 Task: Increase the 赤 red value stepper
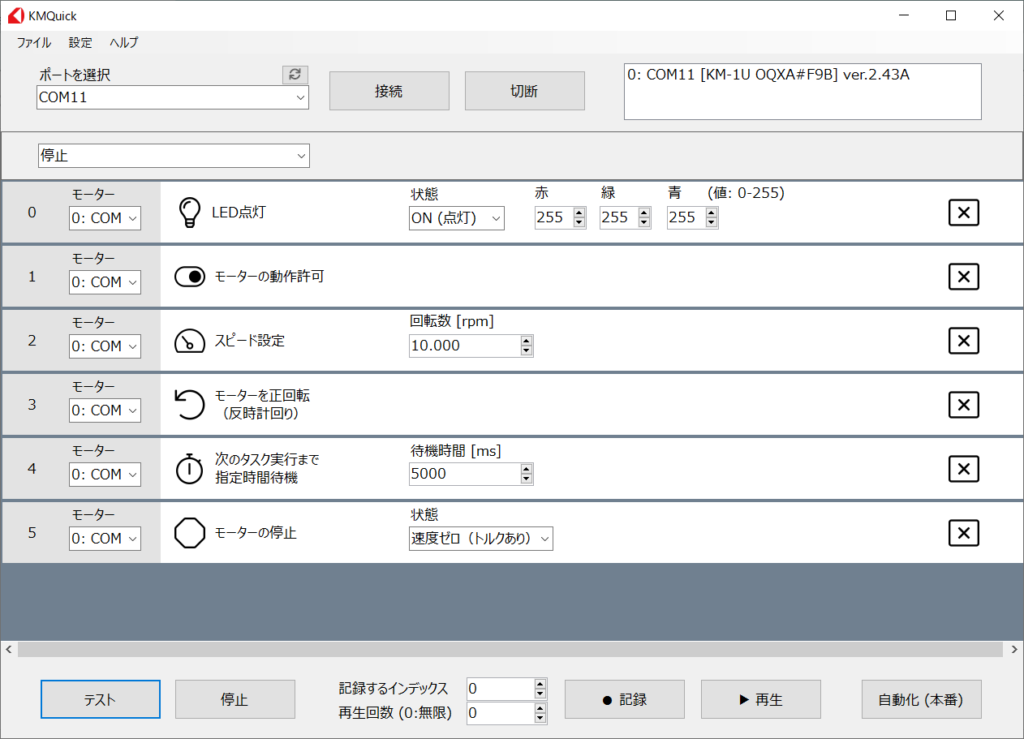point(579,212)
